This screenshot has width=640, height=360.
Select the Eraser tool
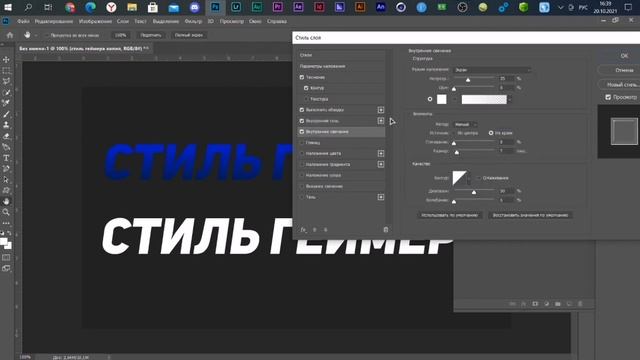click(x=6, y=136)
